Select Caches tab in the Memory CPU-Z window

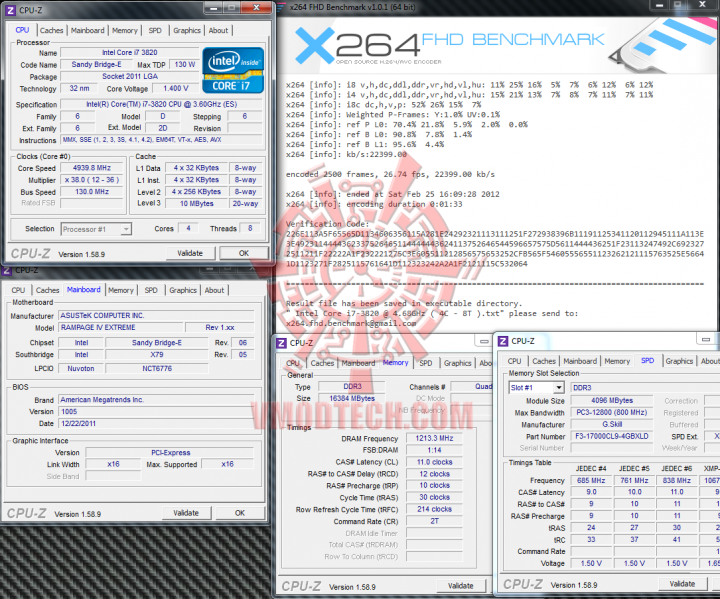pos(322,363)
